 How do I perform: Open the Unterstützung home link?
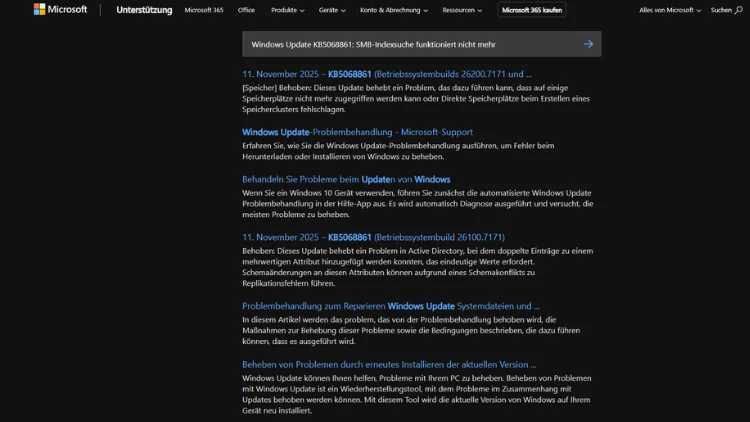pyautogui.click(x=144, y=10)
